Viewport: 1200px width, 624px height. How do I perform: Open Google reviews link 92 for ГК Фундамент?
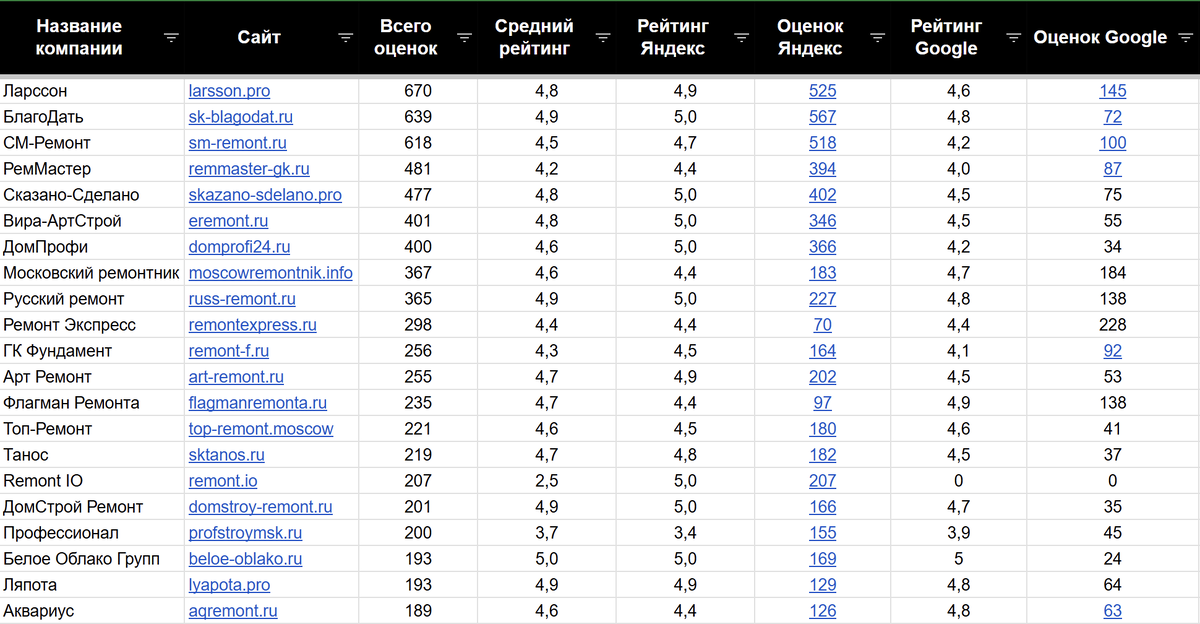click(1113, 351)
